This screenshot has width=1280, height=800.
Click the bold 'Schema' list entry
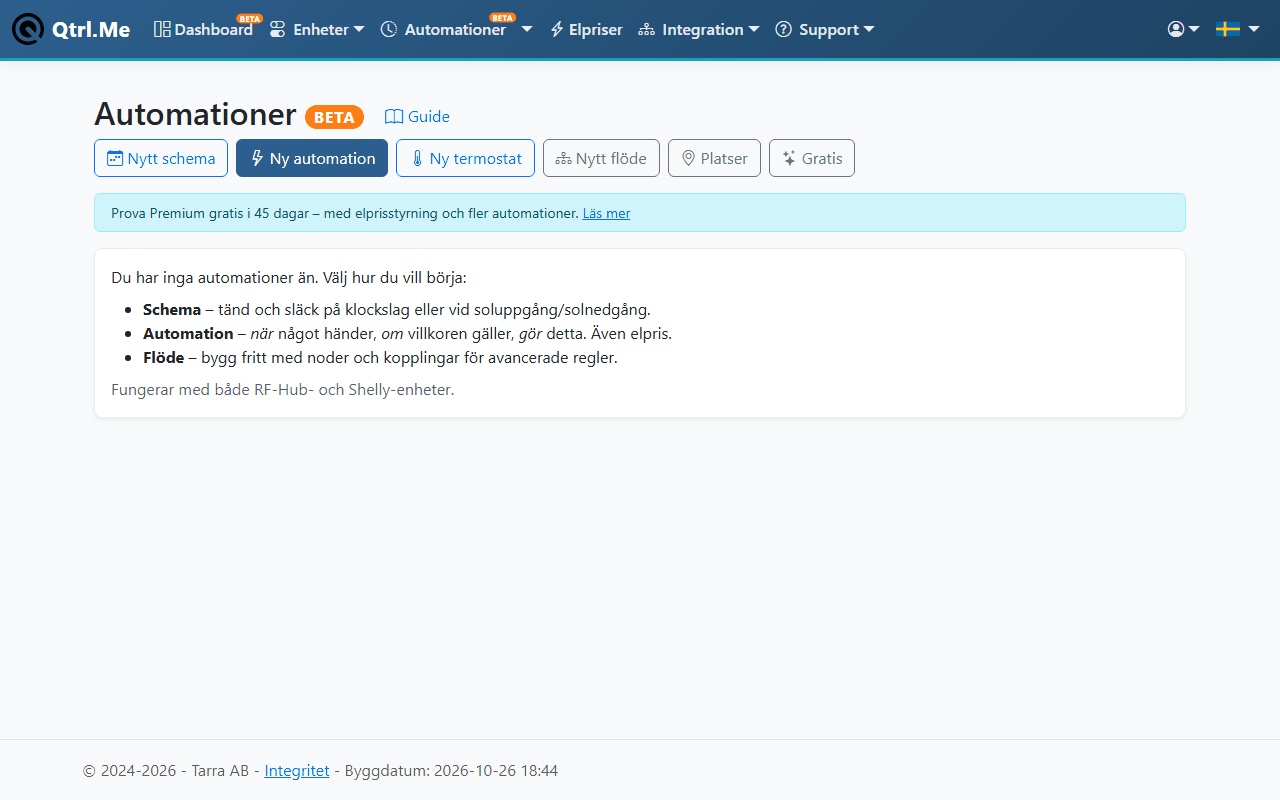click(172, 310)
